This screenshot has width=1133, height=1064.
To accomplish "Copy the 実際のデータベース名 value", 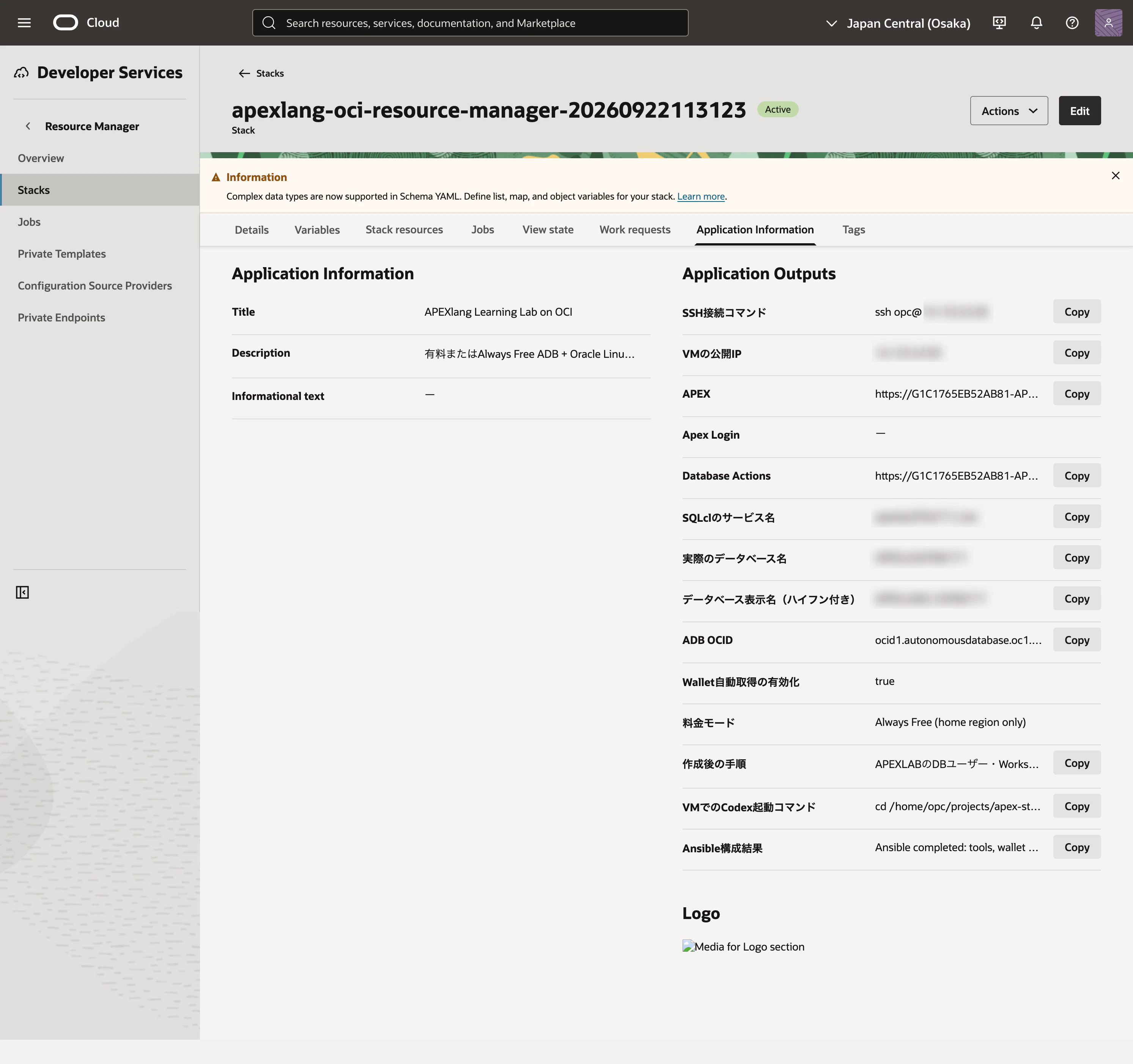I will pyautogui.click(x=1076, y=558).
